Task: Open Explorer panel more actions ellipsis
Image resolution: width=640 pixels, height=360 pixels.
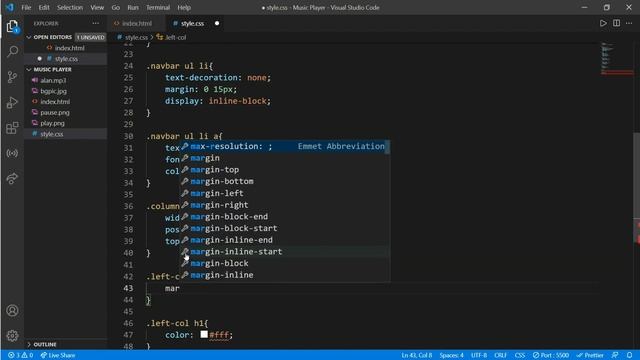Action: 96,23
